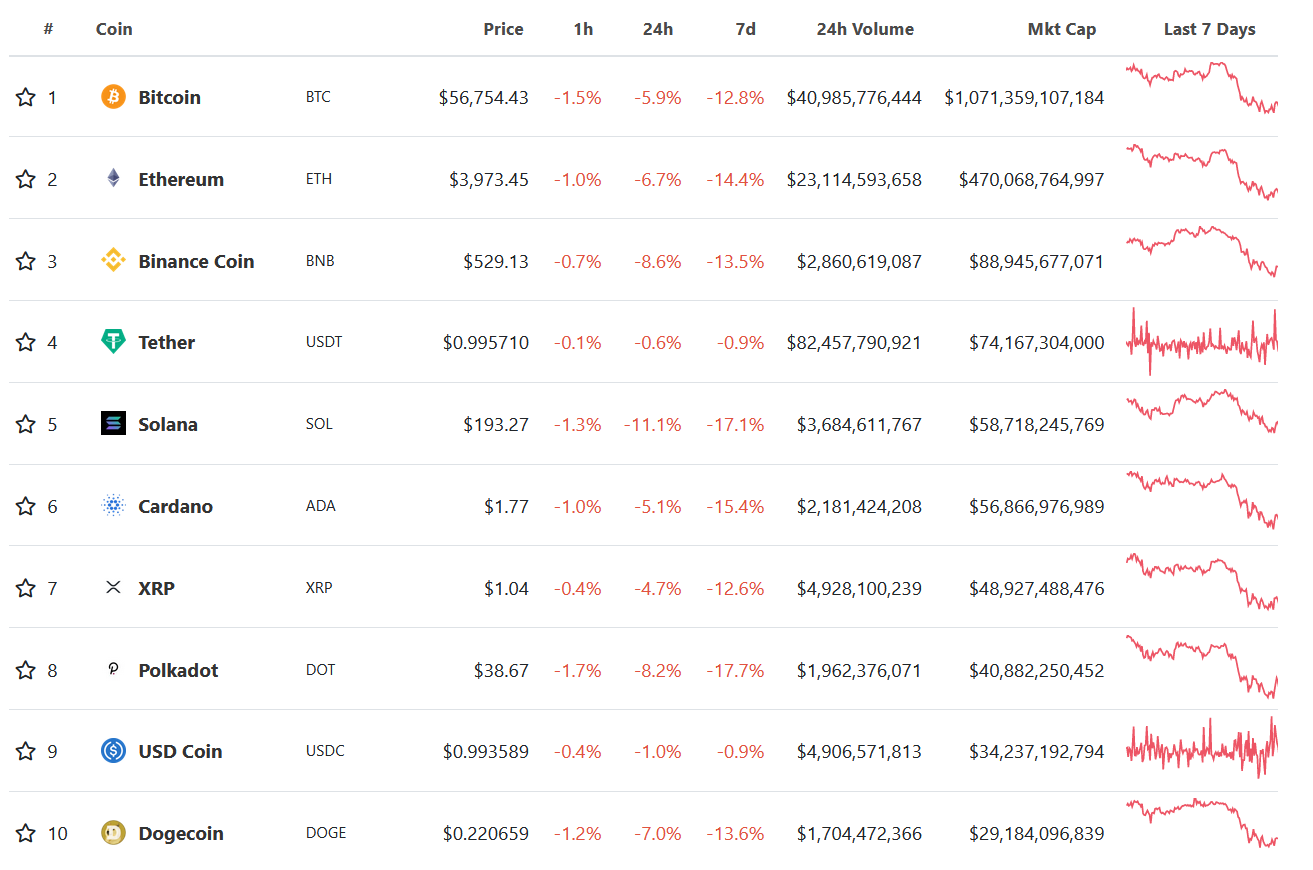Open the Polkadot coin link

click(x=178, y=670)
